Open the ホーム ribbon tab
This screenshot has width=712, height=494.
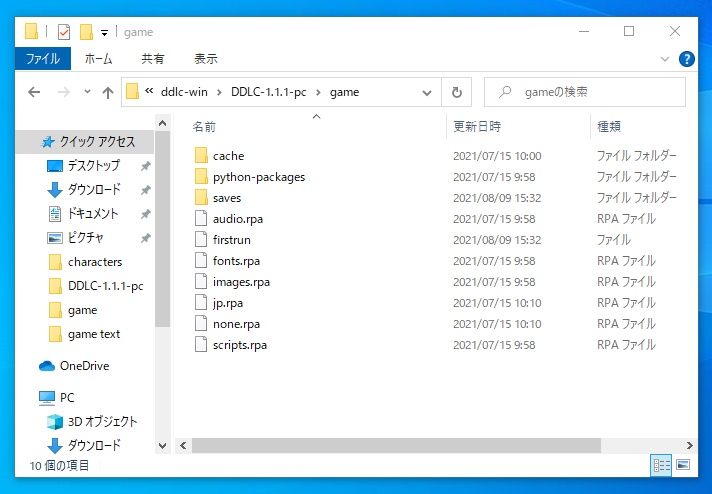point(99,59)
